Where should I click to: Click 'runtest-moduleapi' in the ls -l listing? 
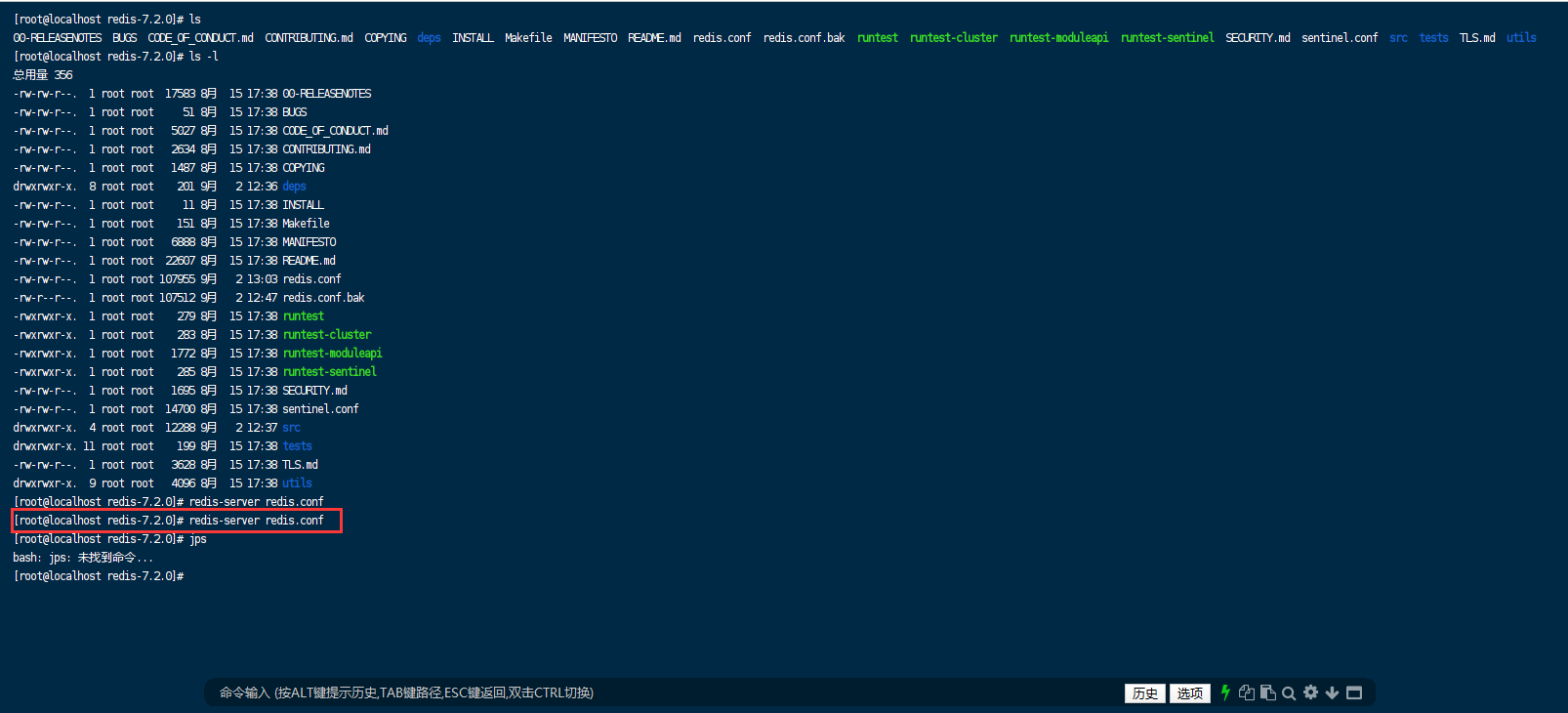click(333, 354)
